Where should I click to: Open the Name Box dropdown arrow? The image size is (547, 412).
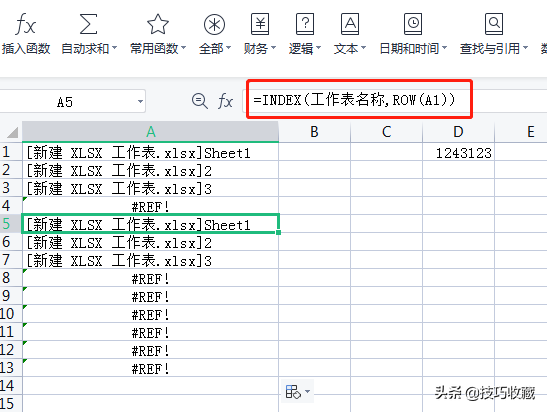point(140,102)
